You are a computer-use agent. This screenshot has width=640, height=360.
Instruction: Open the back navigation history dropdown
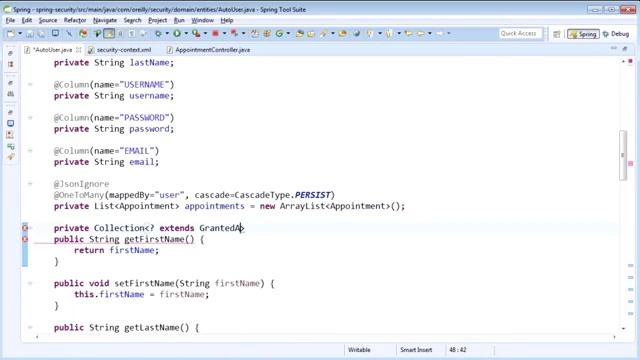[430, 34]
